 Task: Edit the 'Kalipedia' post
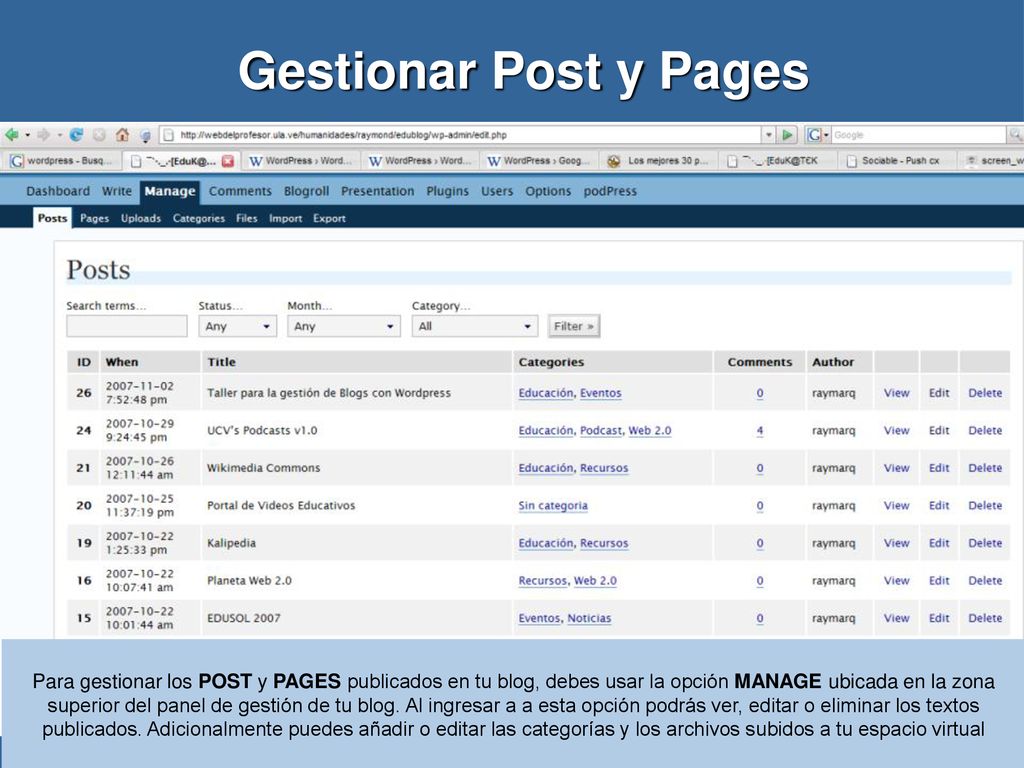pos(938,543)
